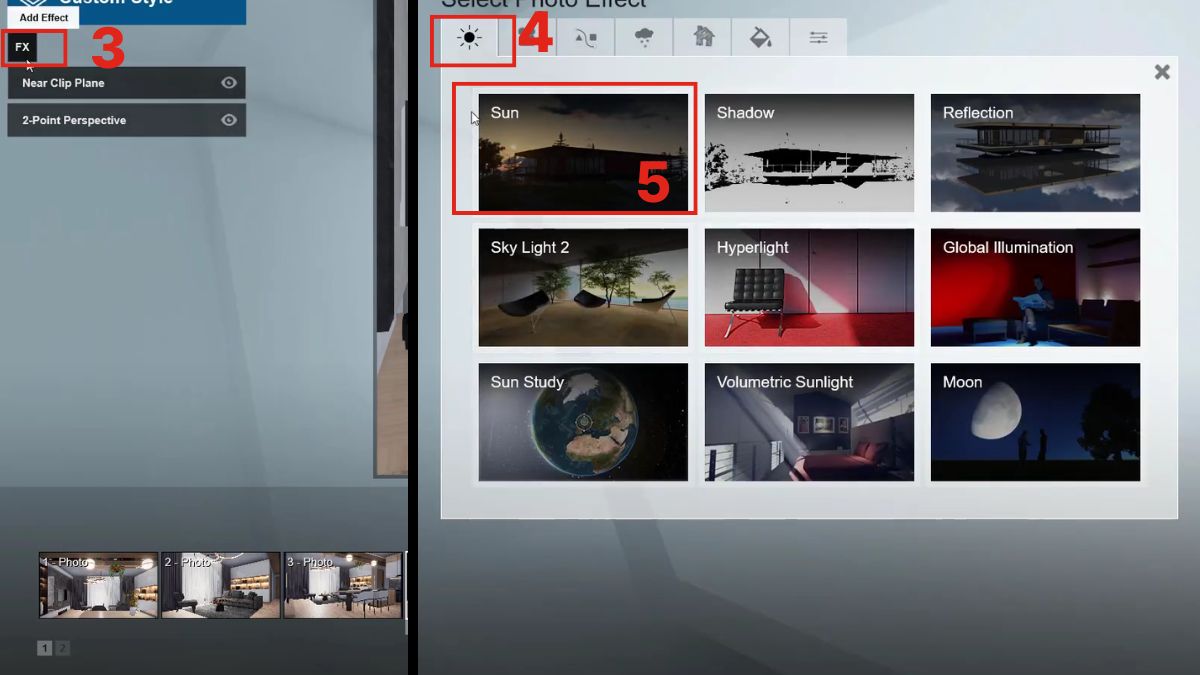The width and height of the screenshot is (1200, 675).
Task: Toggle visibility of Near Clip Plane effect
Action: 229,83
